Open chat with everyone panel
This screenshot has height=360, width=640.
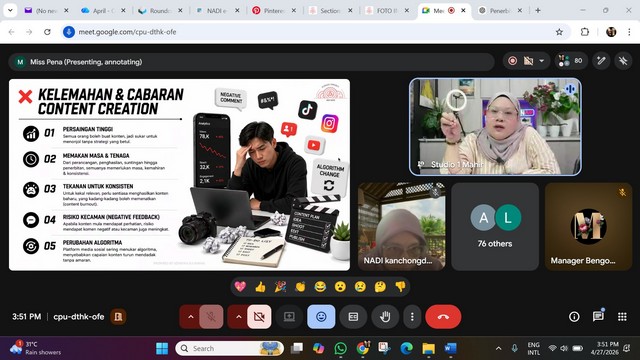click(598, 317)
